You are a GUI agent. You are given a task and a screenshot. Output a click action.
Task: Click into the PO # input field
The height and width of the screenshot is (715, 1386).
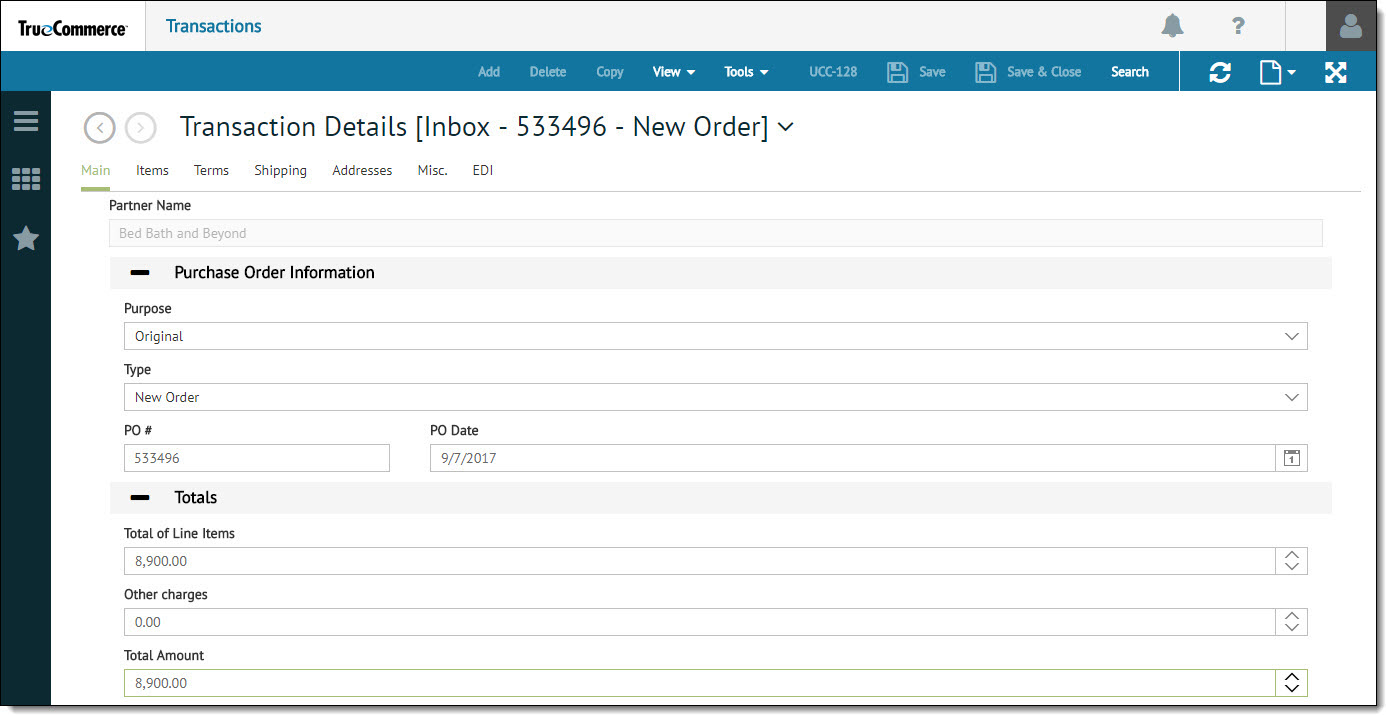[x=256, y=458]
